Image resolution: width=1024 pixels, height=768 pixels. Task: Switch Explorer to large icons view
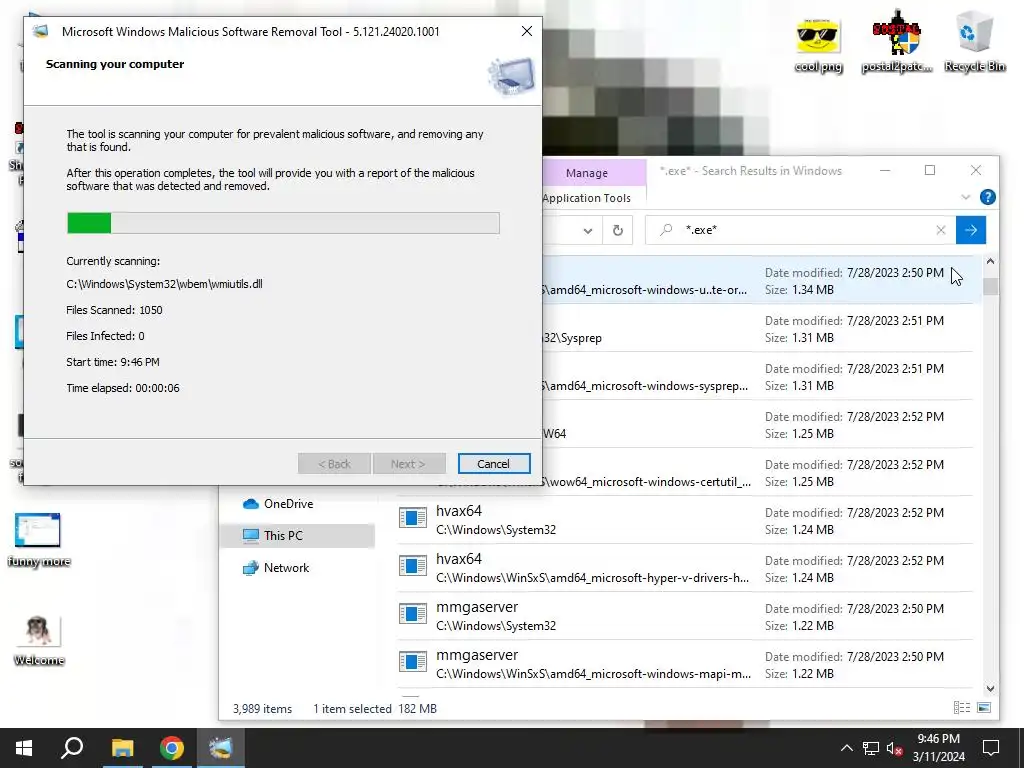pos(984,707)
